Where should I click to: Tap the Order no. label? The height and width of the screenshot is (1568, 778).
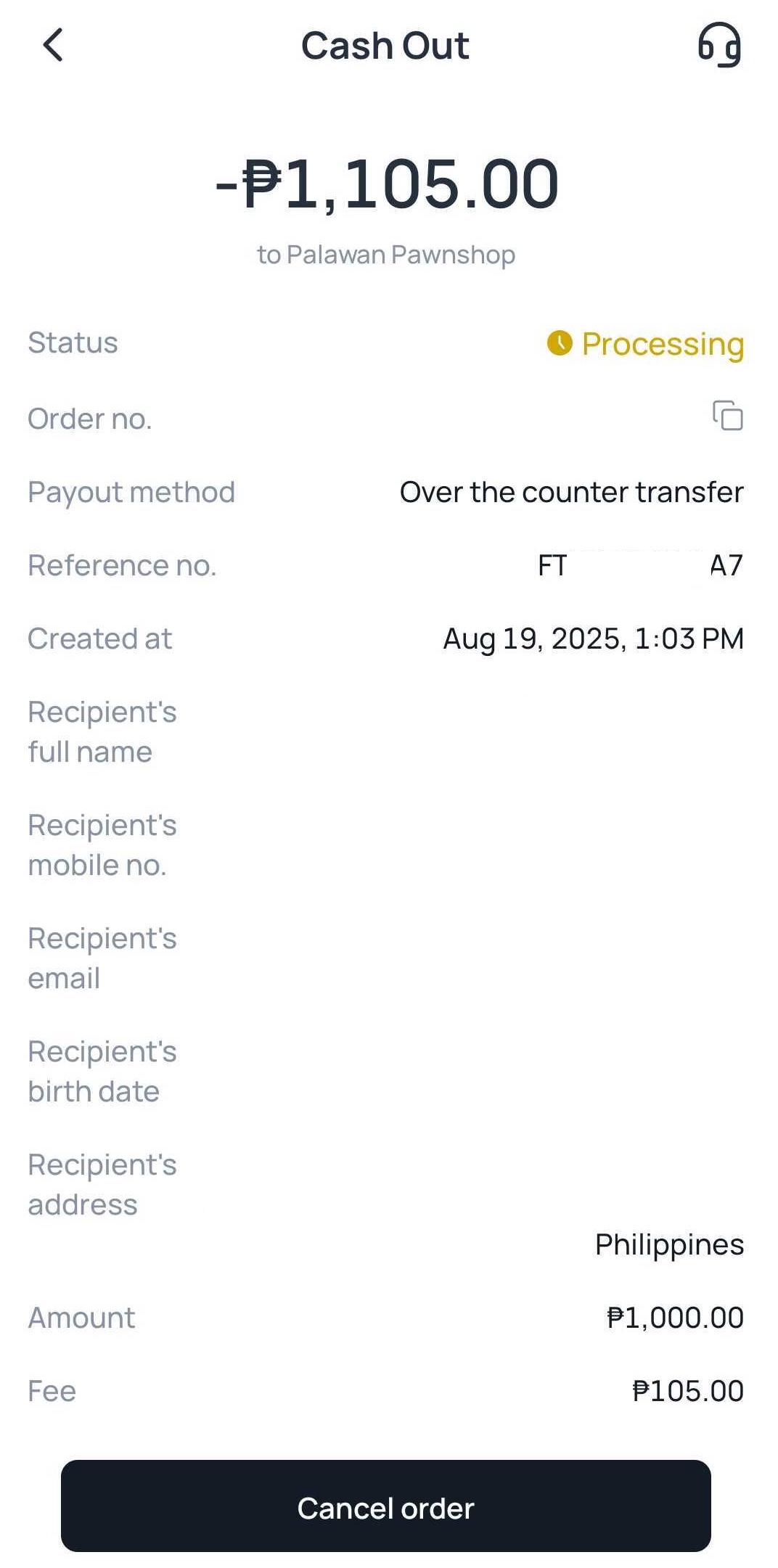point(90,419)
